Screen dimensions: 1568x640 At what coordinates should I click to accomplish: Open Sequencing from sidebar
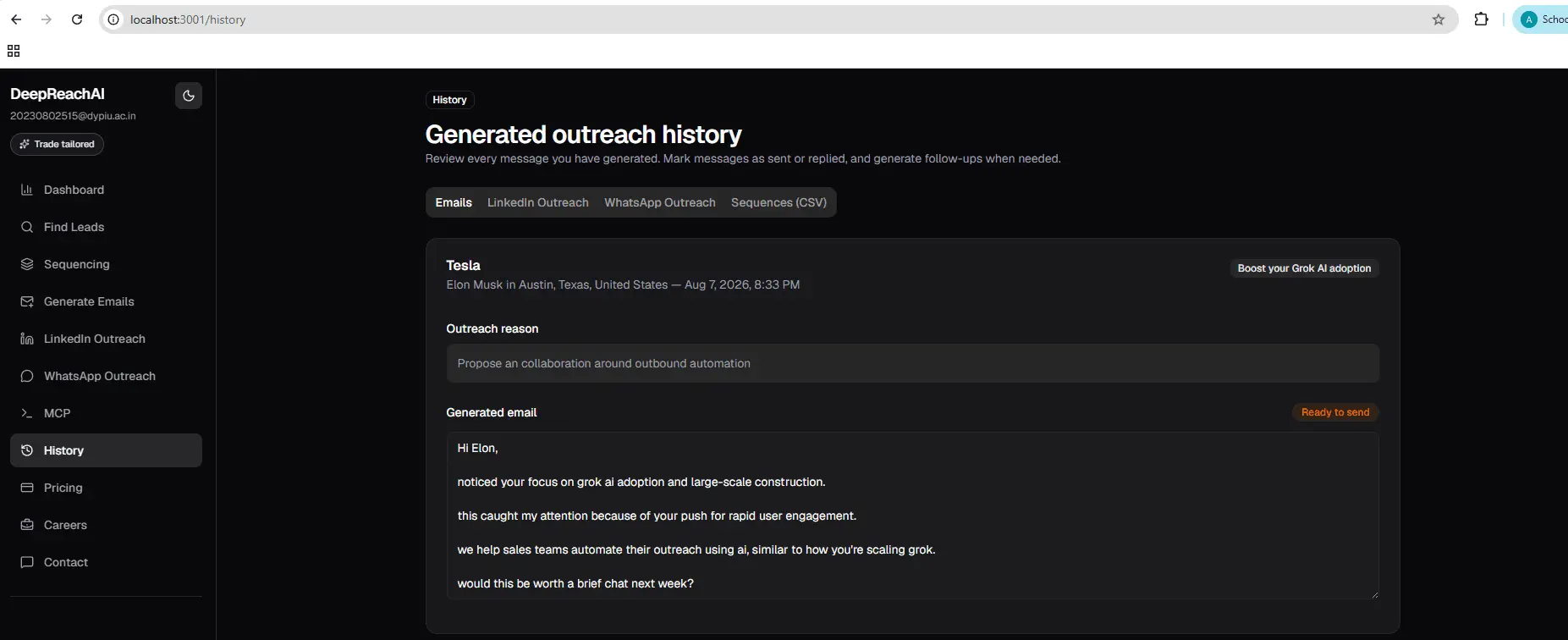pyautogui.click(x=106, y=264)
